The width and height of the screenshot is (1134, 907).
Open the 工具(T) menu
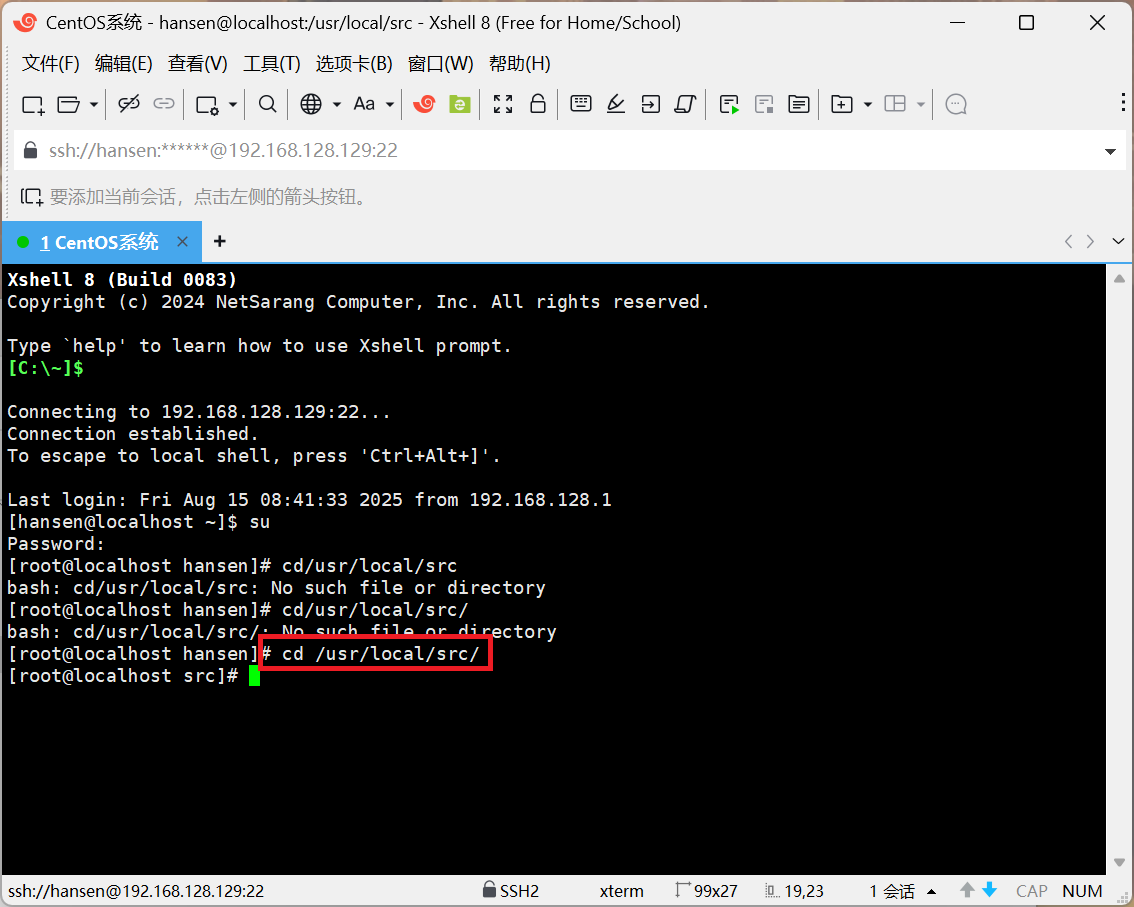[271, 64]
